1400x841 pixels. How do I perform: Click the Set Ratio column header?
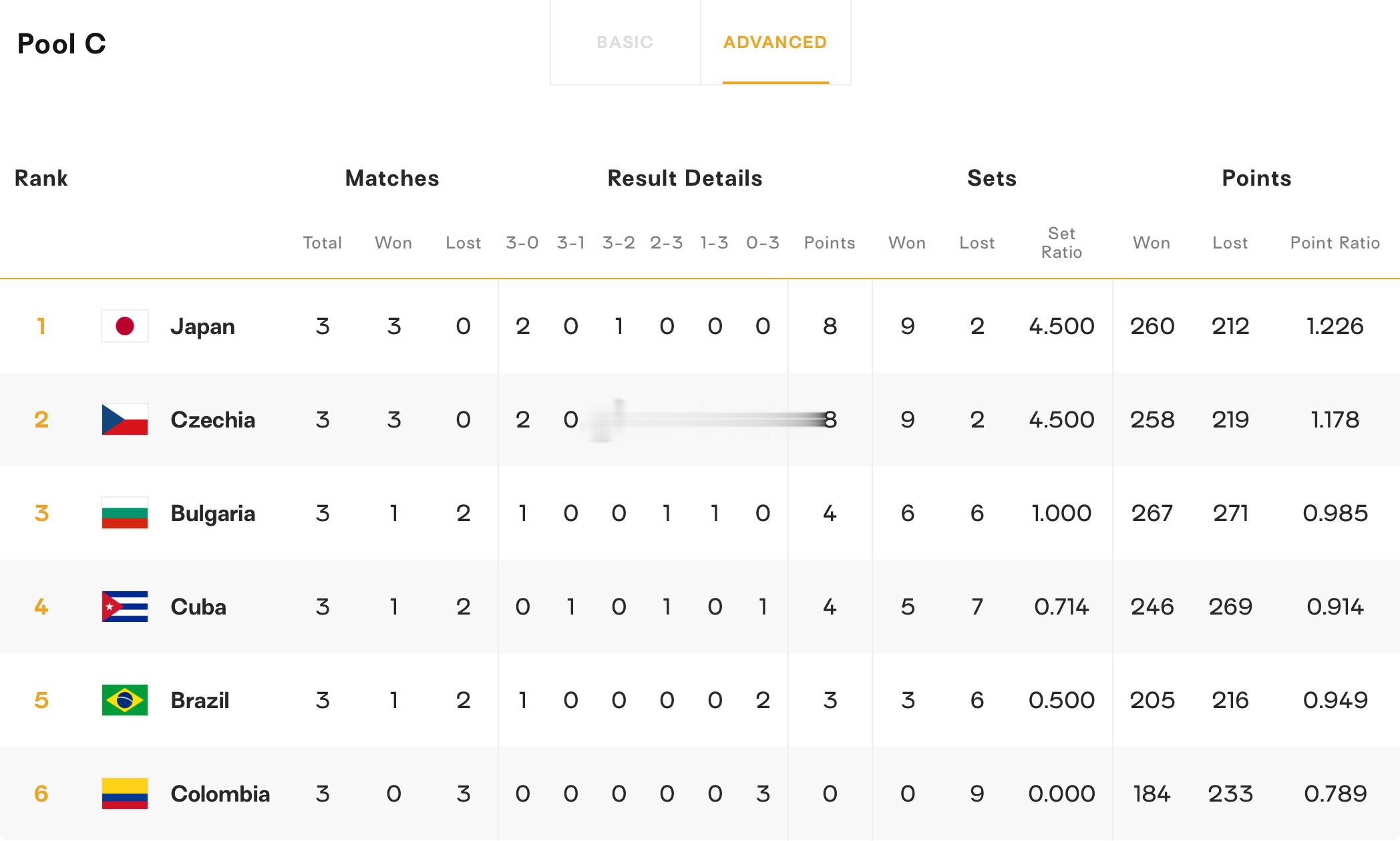[x=1061, y=242]
